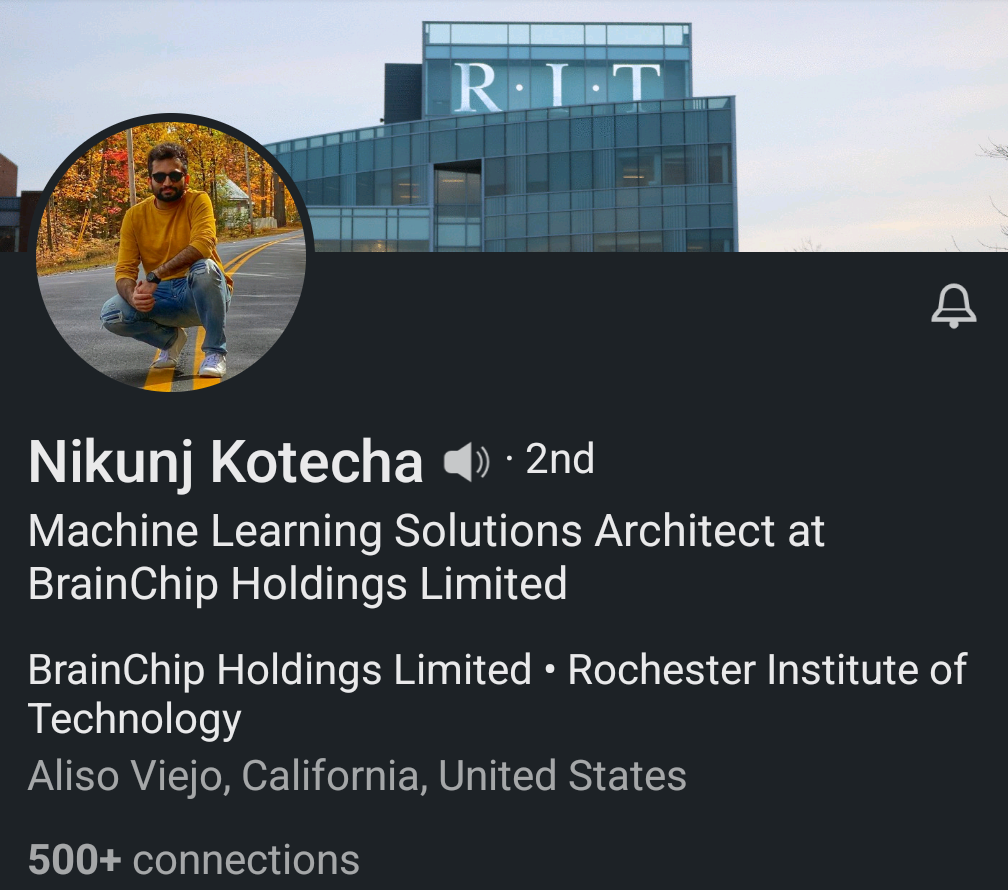
Task: Tap BrainChip Holdings Limited in the headline
Action: pos(298,584)
